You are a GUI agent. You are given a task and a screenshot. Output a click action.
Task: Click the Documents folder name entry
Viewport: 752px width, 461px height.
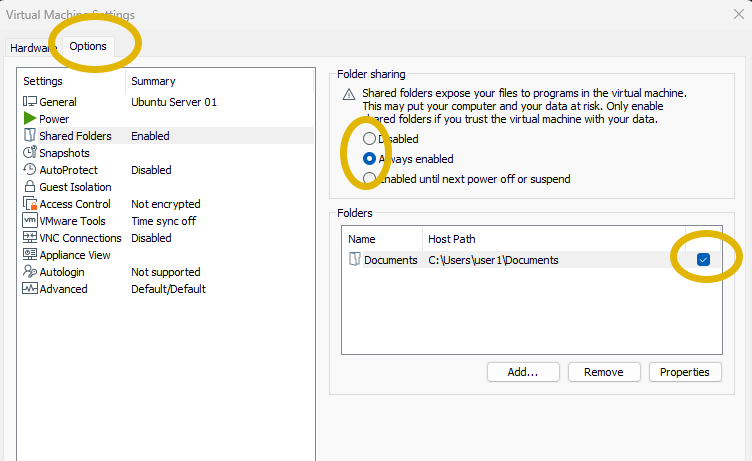pyautogui.click(x=391, y=260)
